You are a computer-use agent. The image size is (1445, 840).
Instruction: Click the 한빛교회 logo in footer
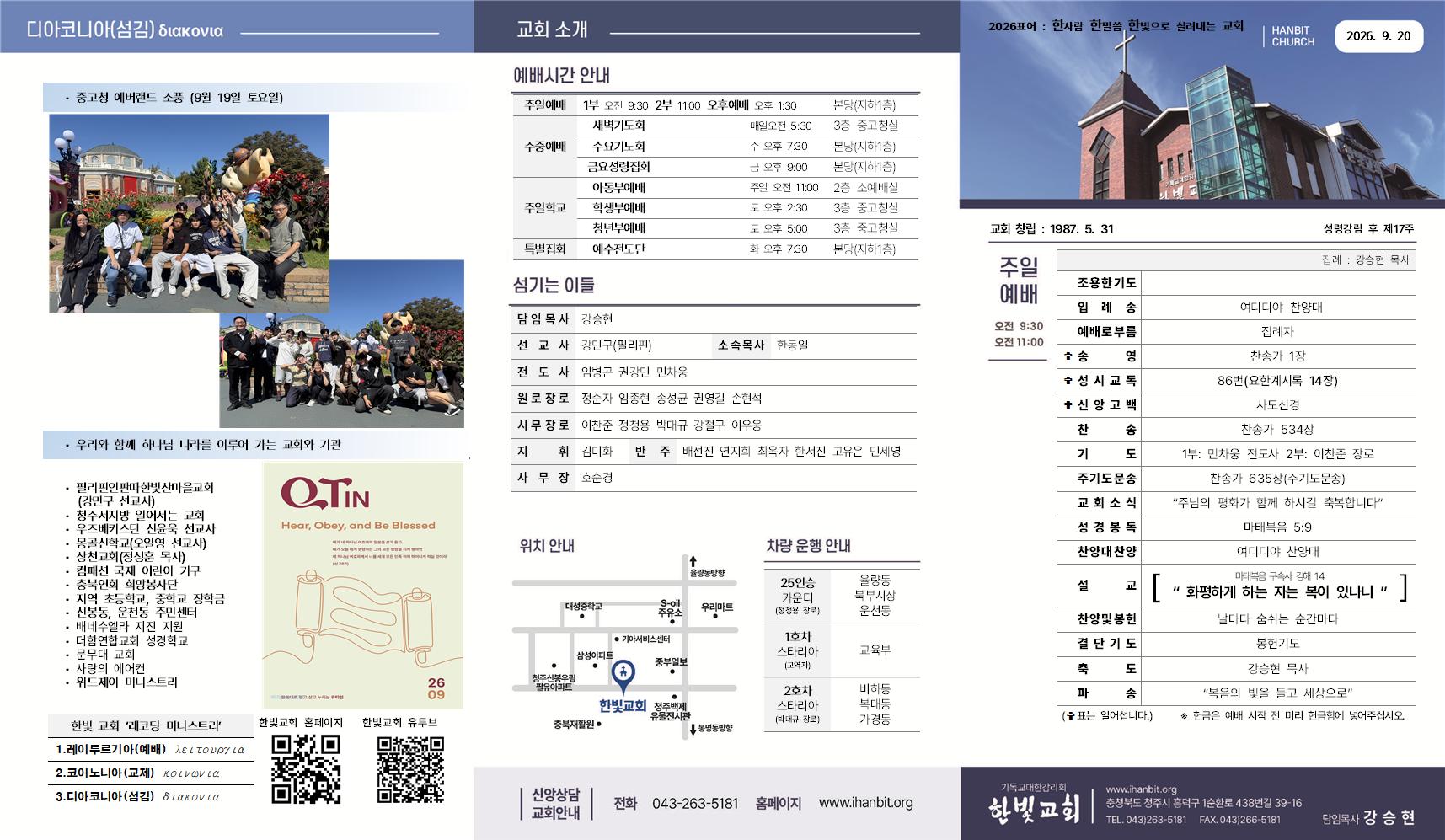(1033, 810)
